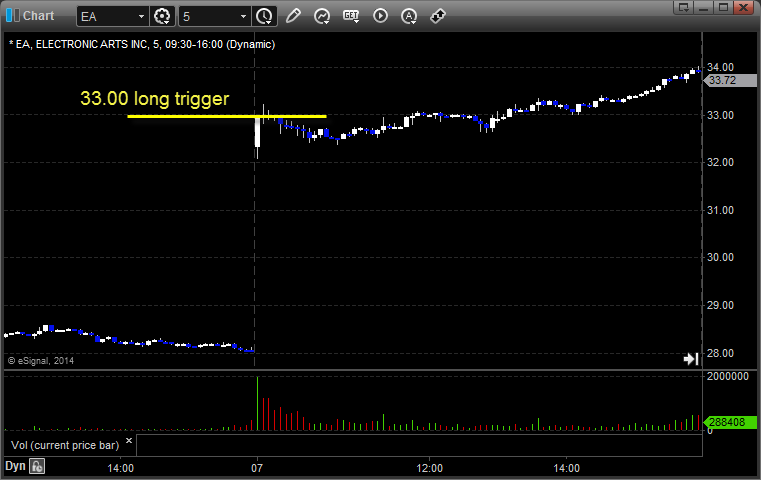Click the 28.00 price axis label
This screenshot has width=761, height=480.
point(720,353)
